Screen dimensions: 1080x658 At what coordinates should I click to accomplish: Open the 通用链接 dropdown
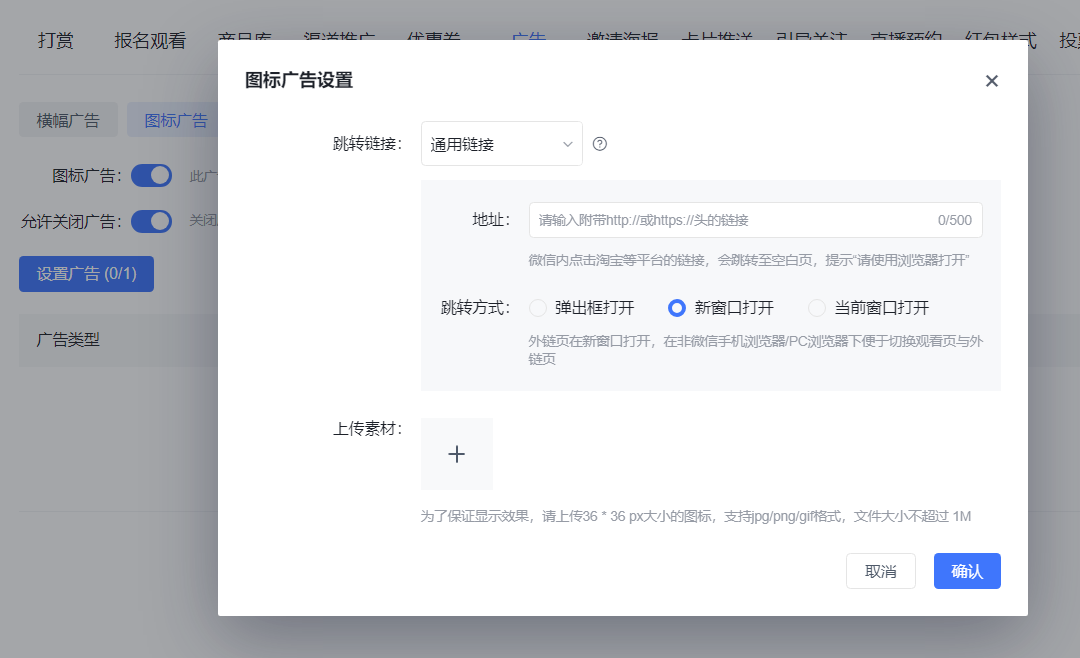[x=501, y=144]
